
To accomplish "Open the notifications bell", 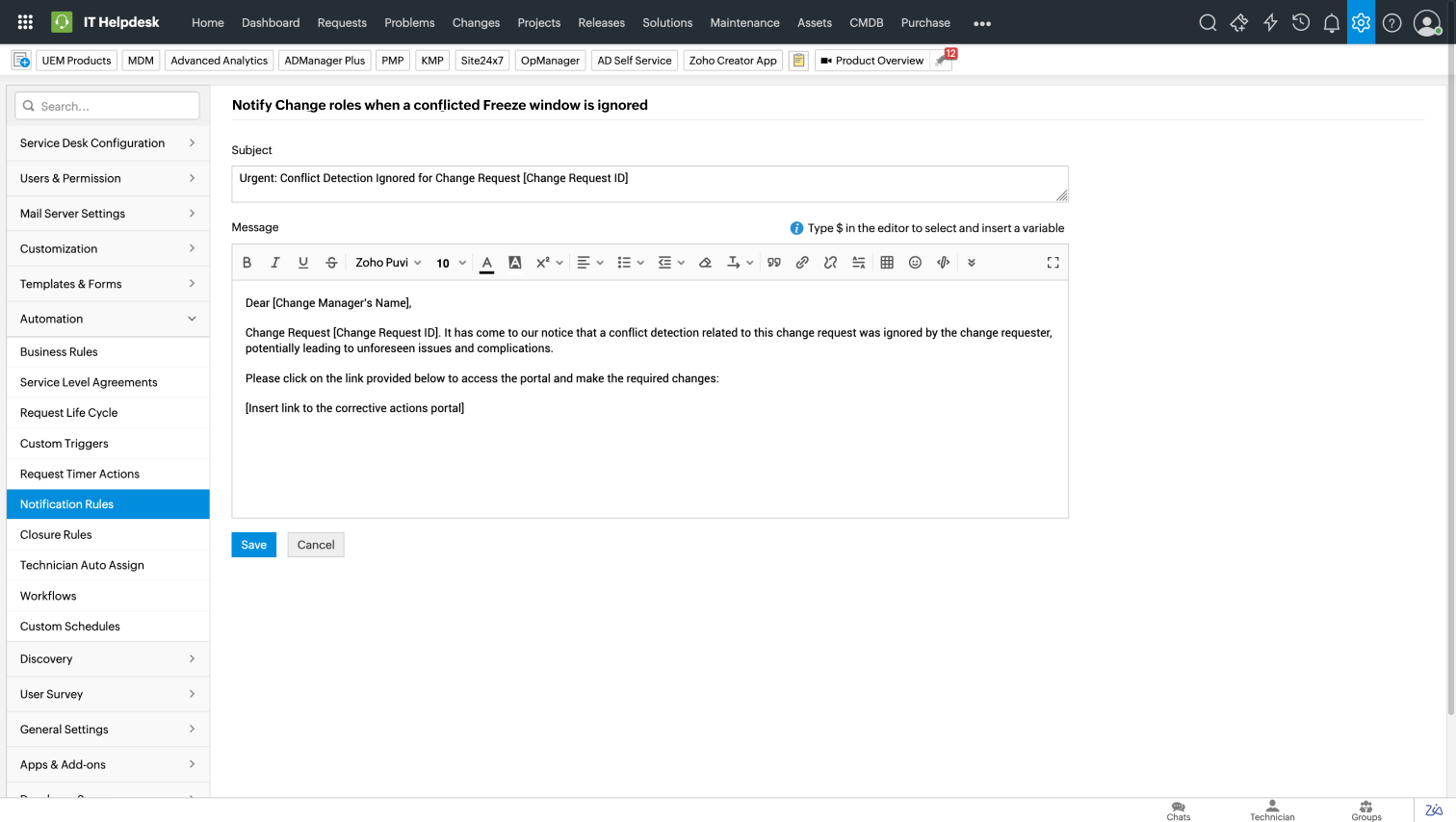I will 1331,23.
